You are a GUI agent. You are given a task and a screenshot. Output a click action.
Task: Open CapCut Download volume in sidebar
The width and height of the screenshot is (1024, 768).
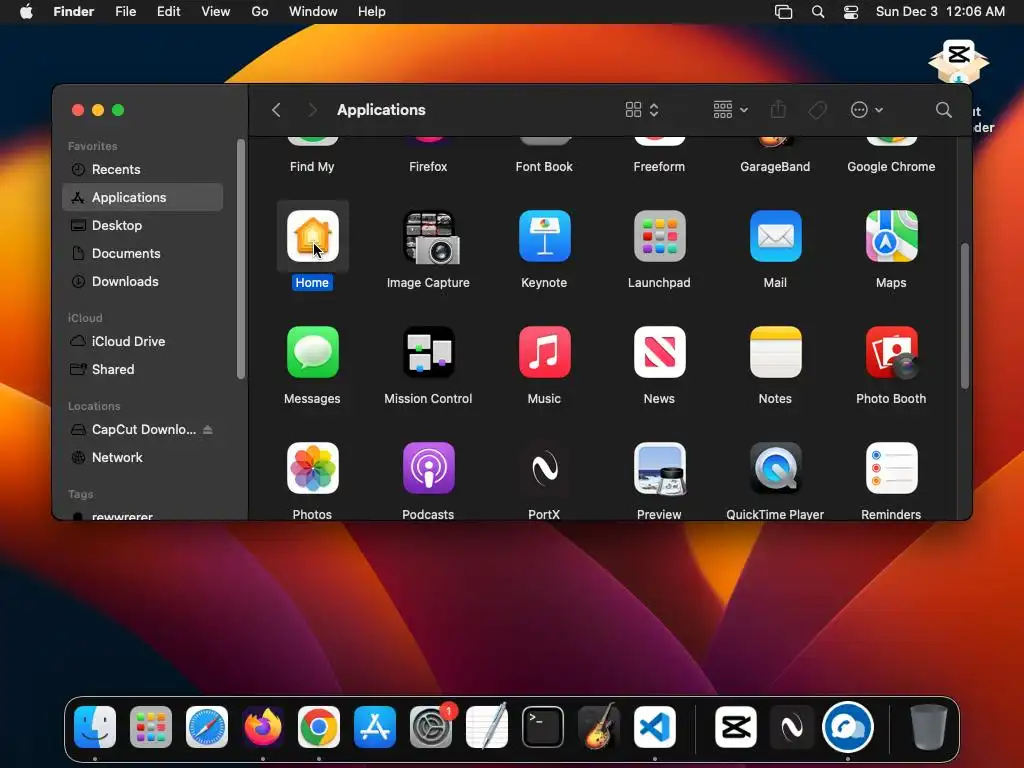click(x=142, y=430)
